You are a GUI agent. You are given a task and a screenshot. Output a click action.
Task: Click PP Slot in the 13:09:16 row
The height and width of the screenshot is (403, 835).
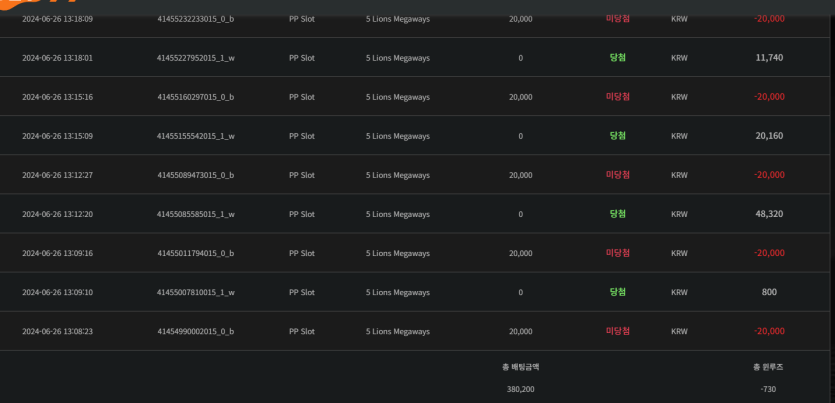[302, 253]
